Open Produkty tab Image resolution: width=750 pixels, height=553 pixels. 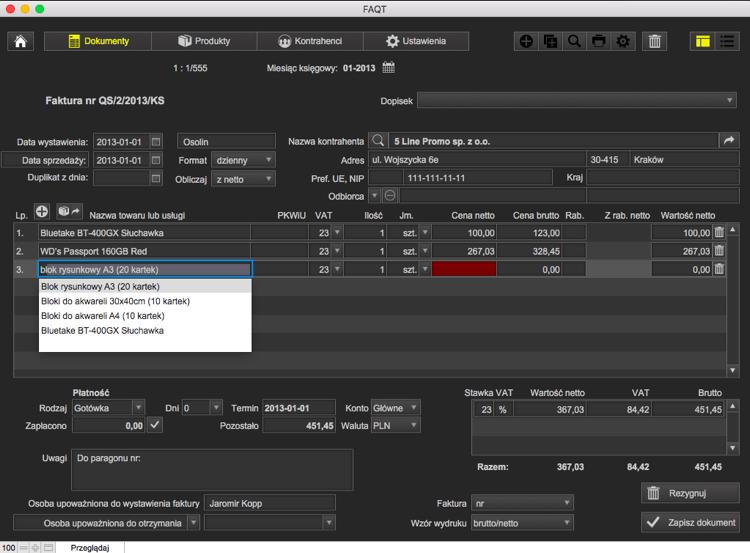[204, 41]
